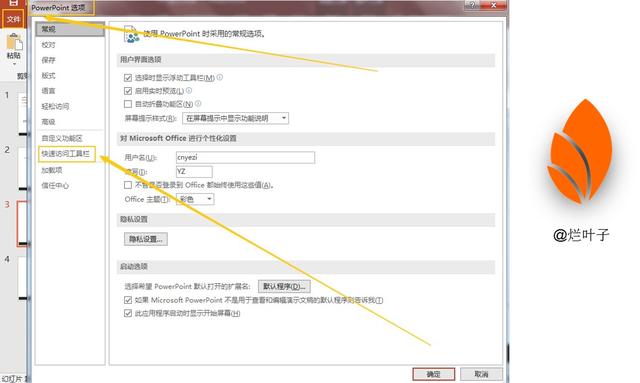
Task: Toggle show start screen checkbox
Action: pos(128,313)
